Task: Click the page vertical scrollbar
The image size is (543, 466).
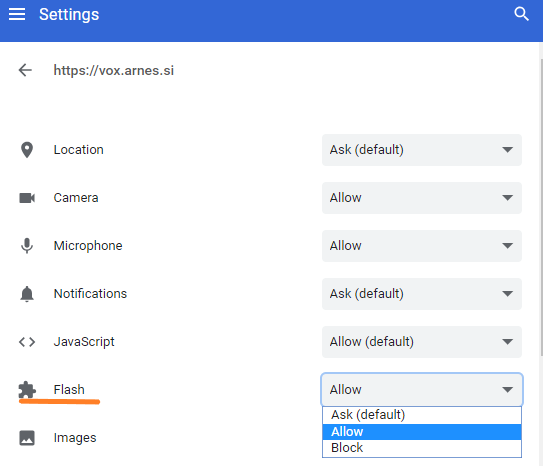Action: (541, 208)
